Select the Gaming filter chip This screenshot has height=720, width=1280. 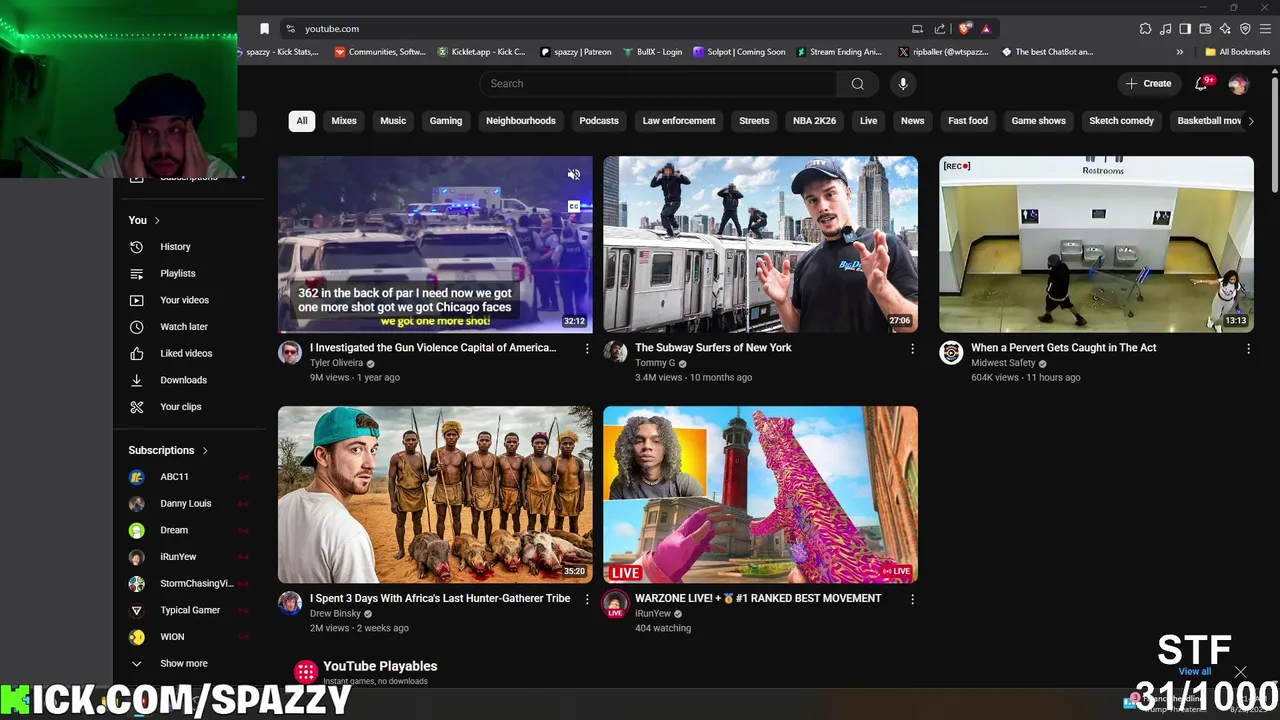(x=446, y=121)
